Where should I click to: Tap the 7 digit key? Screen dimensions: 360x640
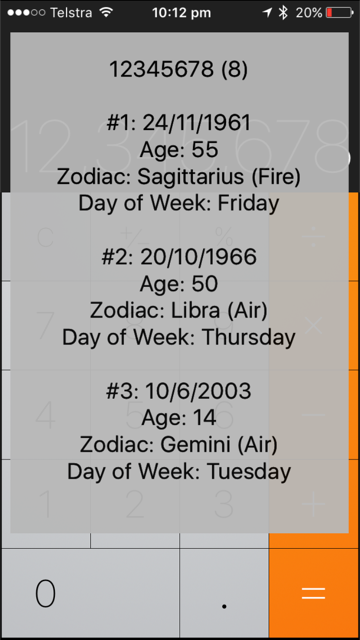(45, 325)
